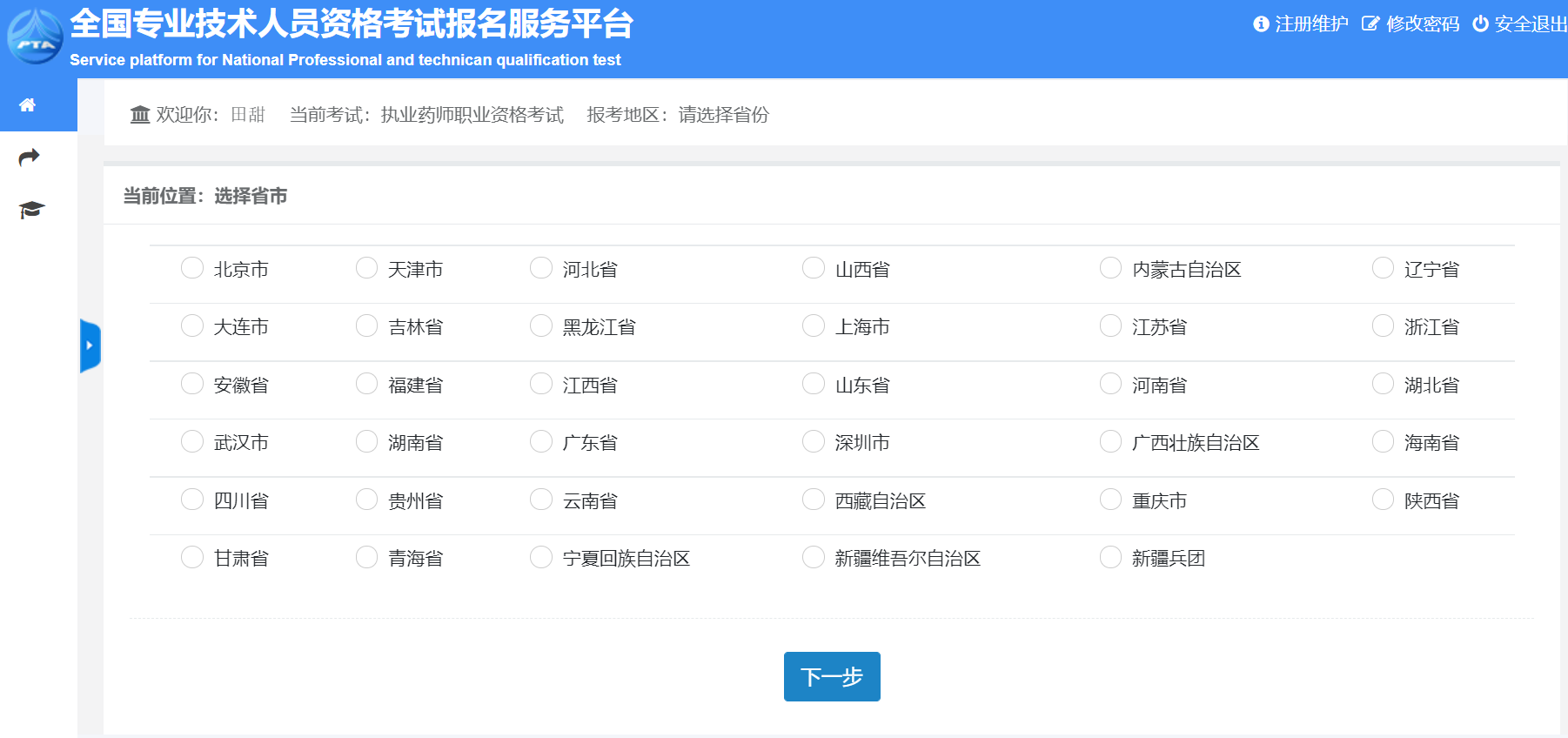Select 内蒙古自治区 radio button

pyautogui.click(x=1111, y=268)
